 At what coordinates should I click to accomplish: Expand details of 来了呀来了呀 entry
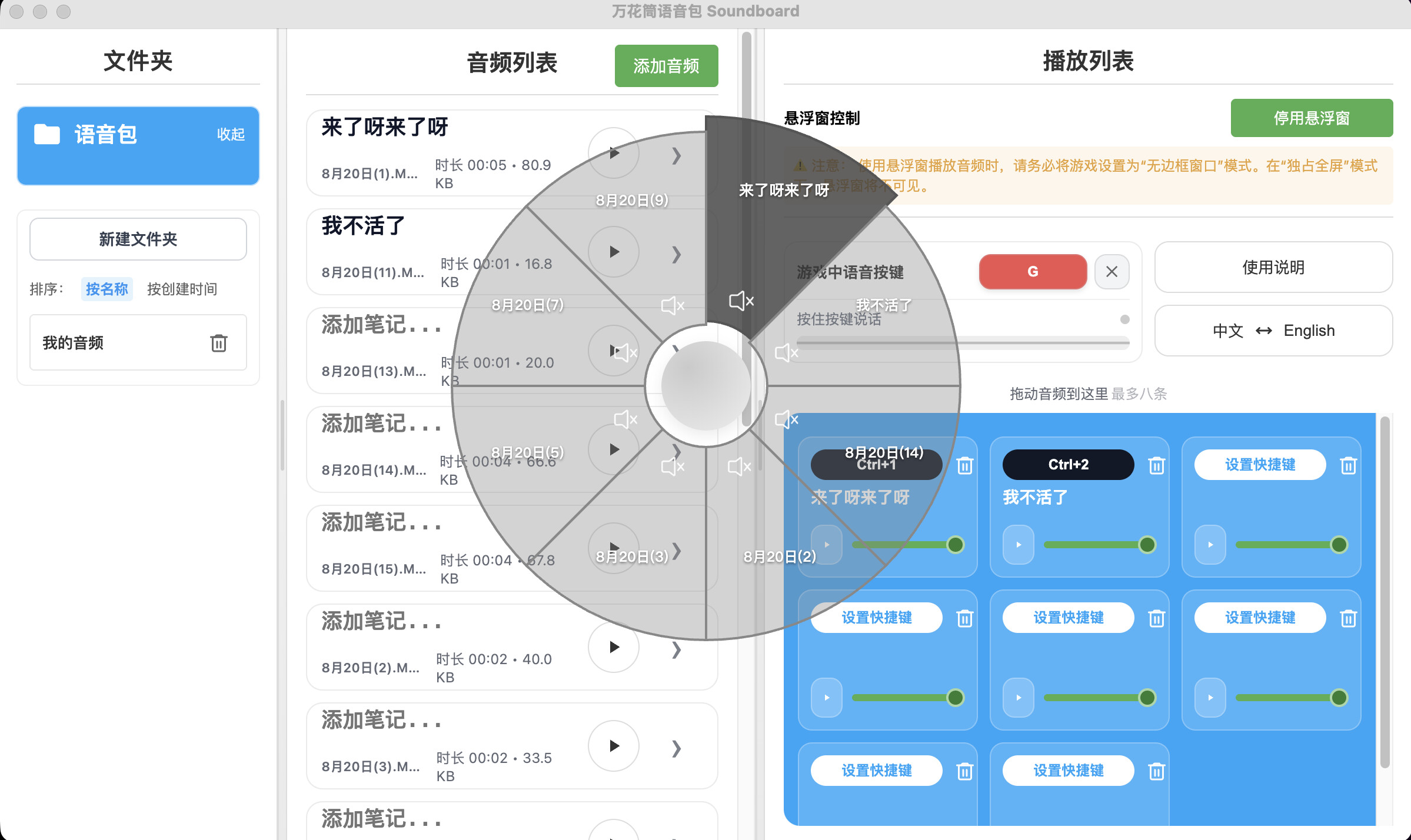(x=676, y=156)
